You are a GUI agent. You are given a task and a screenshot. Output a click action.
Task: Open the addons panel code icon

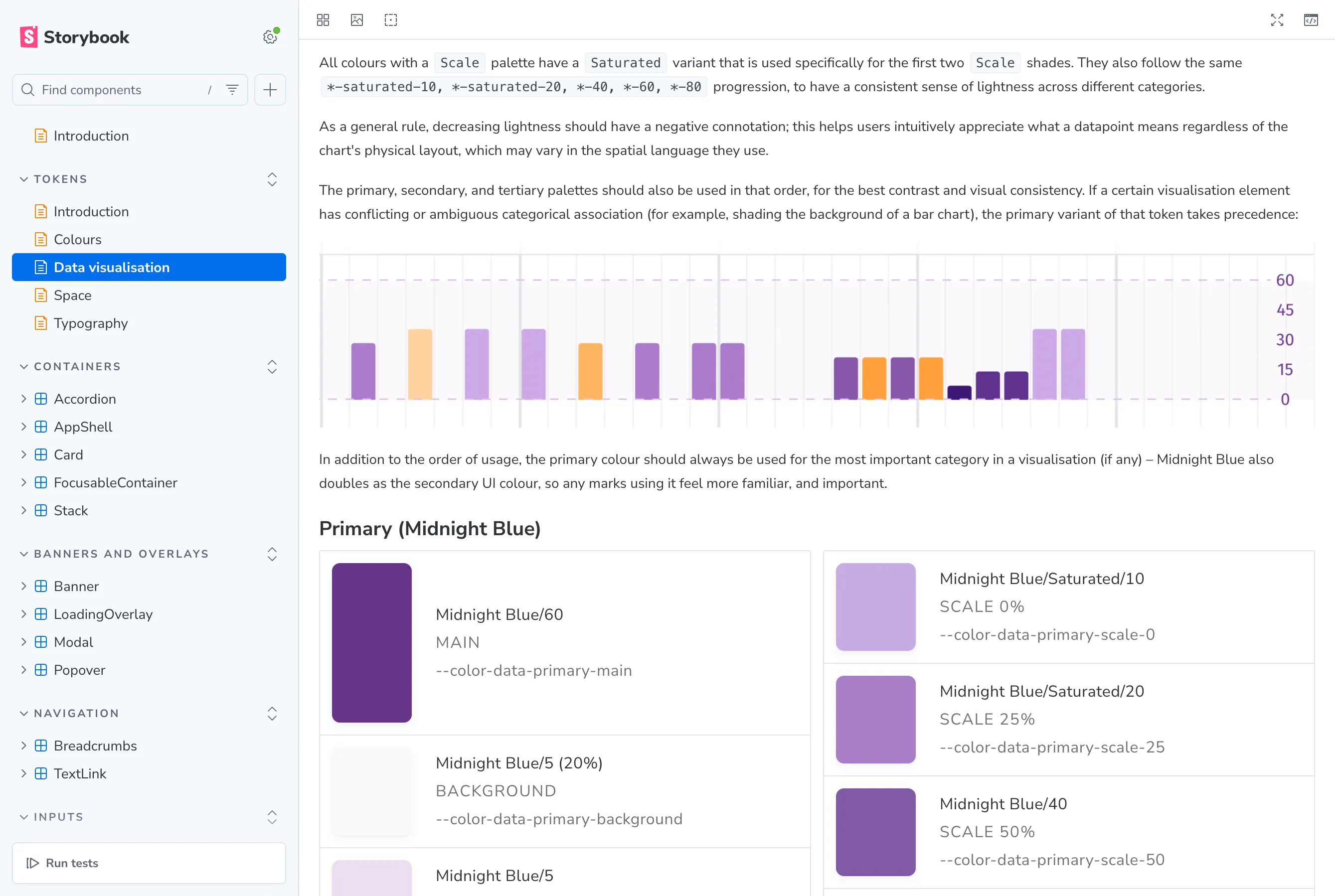(1311, 20)
